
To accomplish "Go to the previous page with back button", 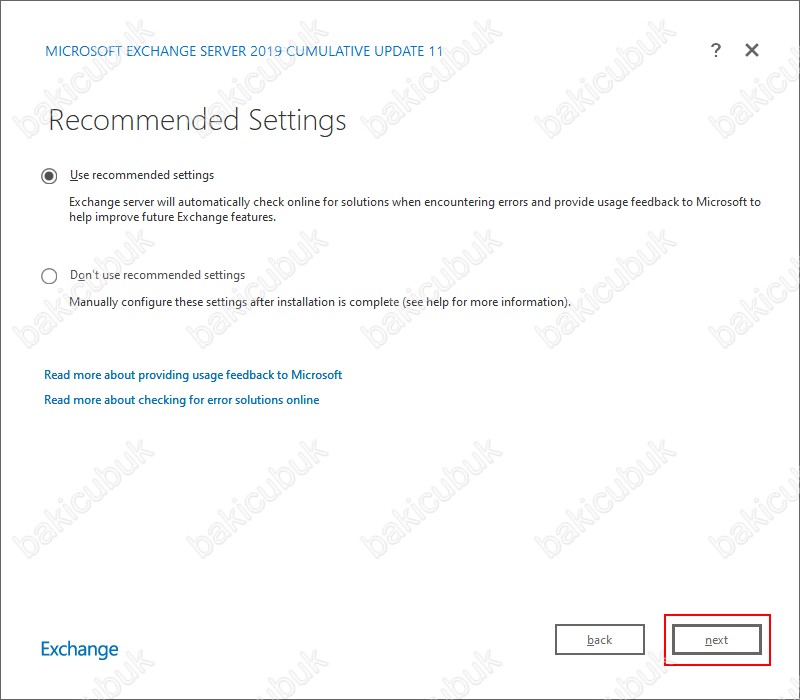I will pos(599,639).
